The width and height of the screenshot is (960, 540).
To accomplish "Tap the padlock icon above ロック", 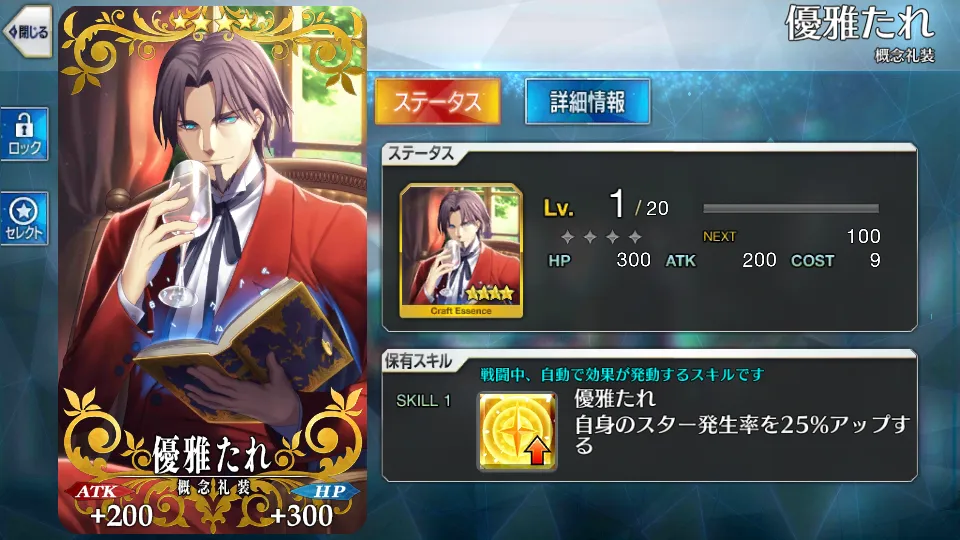I will click(24, 125).
